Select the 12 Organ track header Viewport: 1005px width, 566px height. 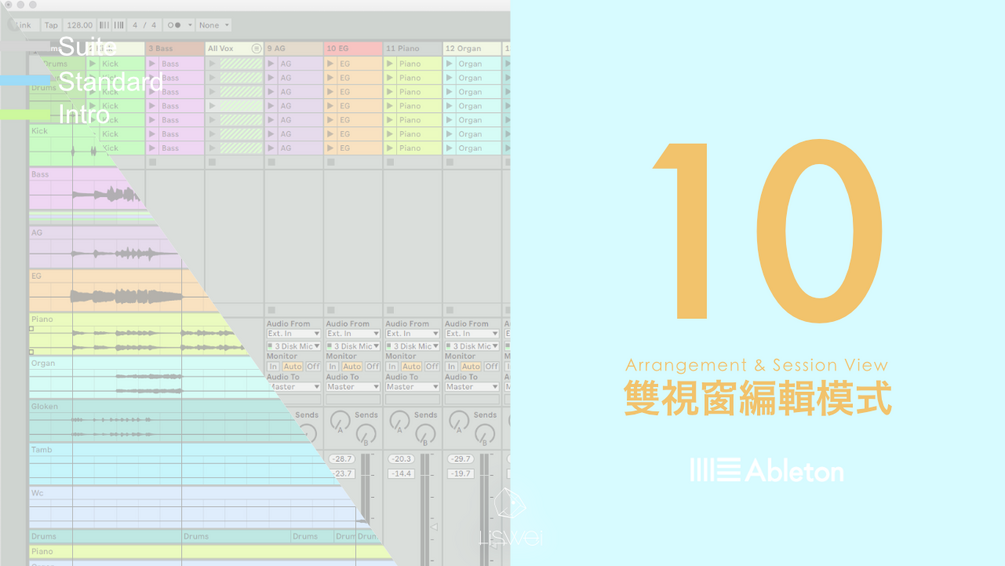(x=472, y=49)
